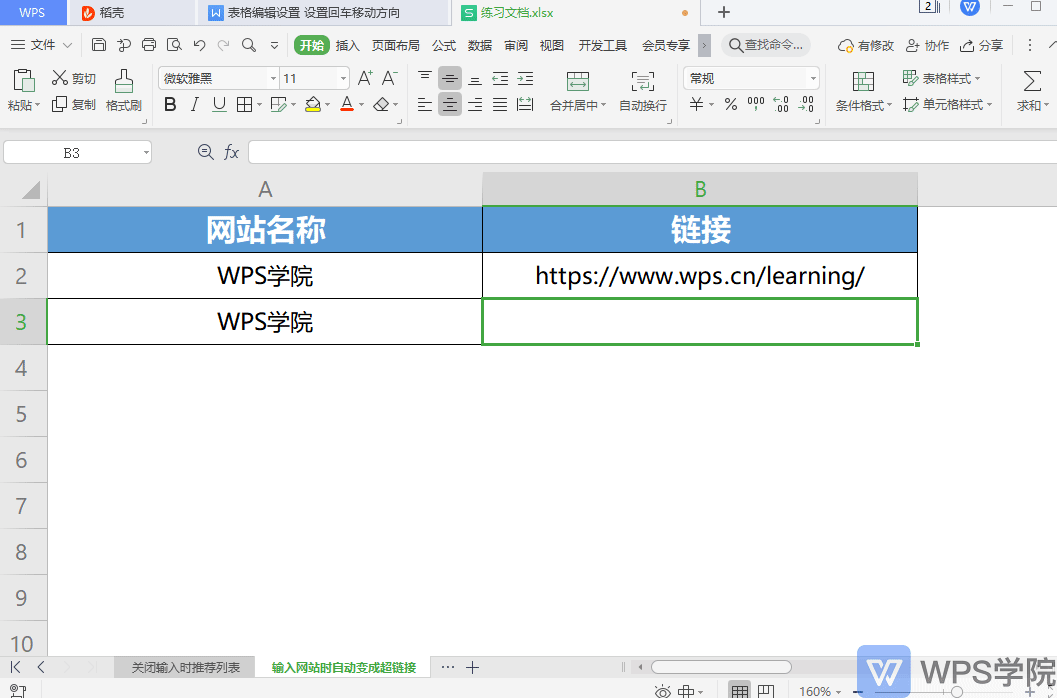
Task: Increase decimal places
Action: 781,105
